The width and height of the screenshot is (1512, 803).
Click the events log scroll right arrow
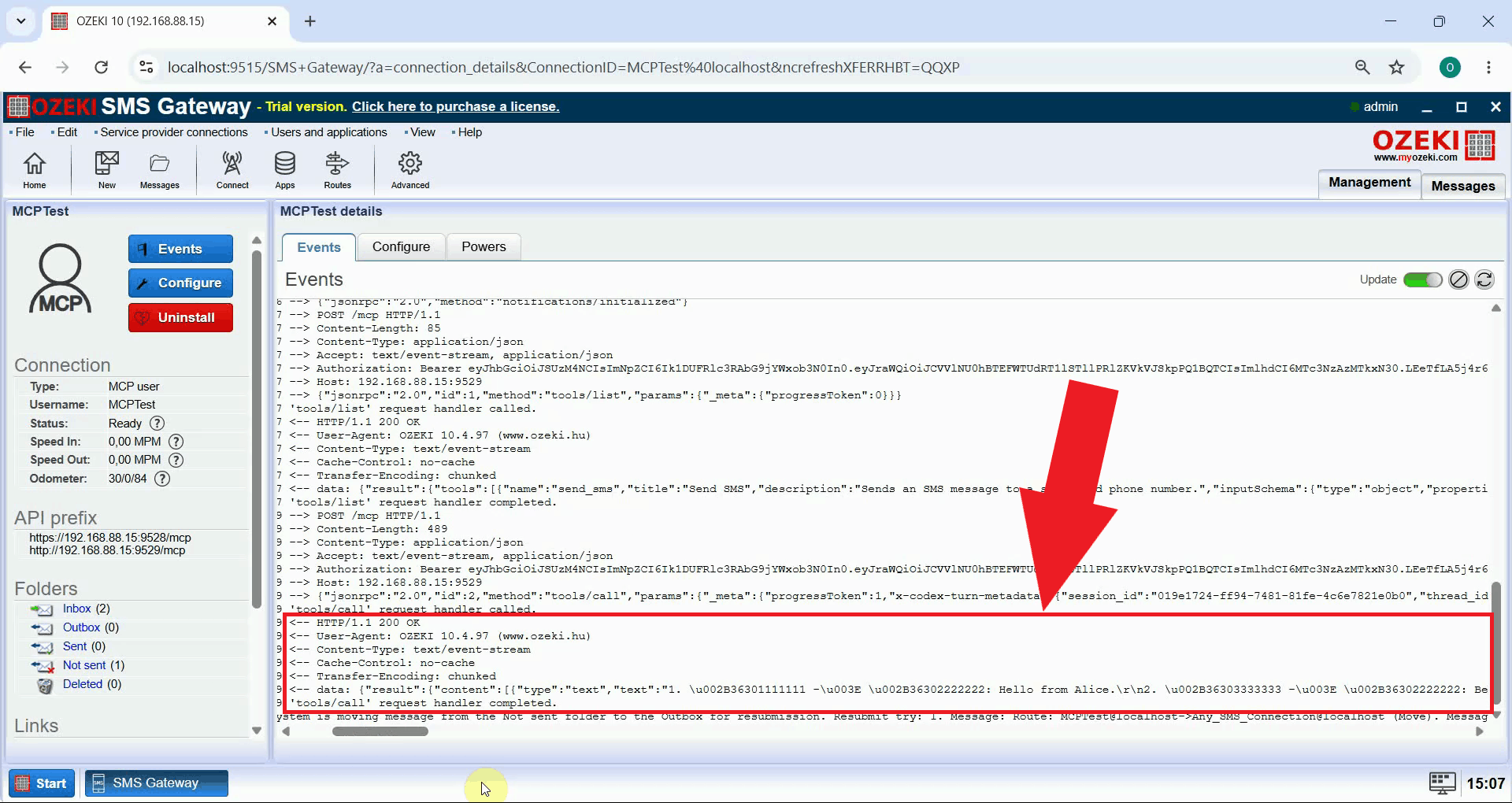[1479, 731]
